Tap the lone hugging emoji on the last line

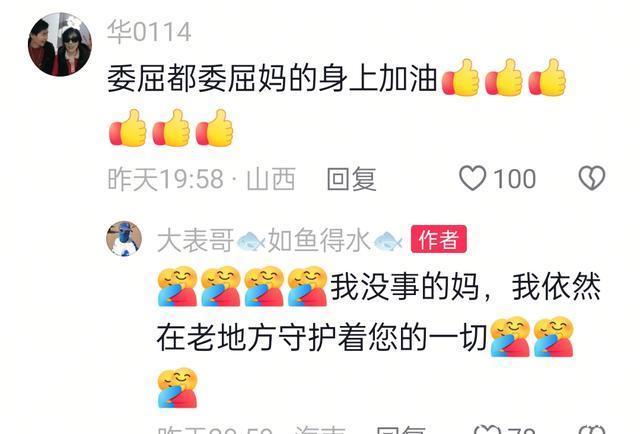(178, 388)
